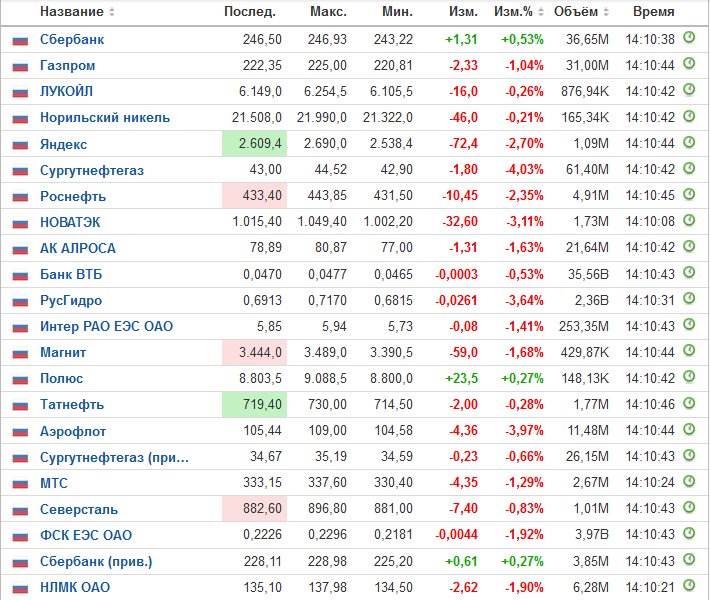The width and height of the screenshot is (710, 600).
Task: Click the Russian flag beside Сбербанк (прив.)
Action: (x=20, y=562)
